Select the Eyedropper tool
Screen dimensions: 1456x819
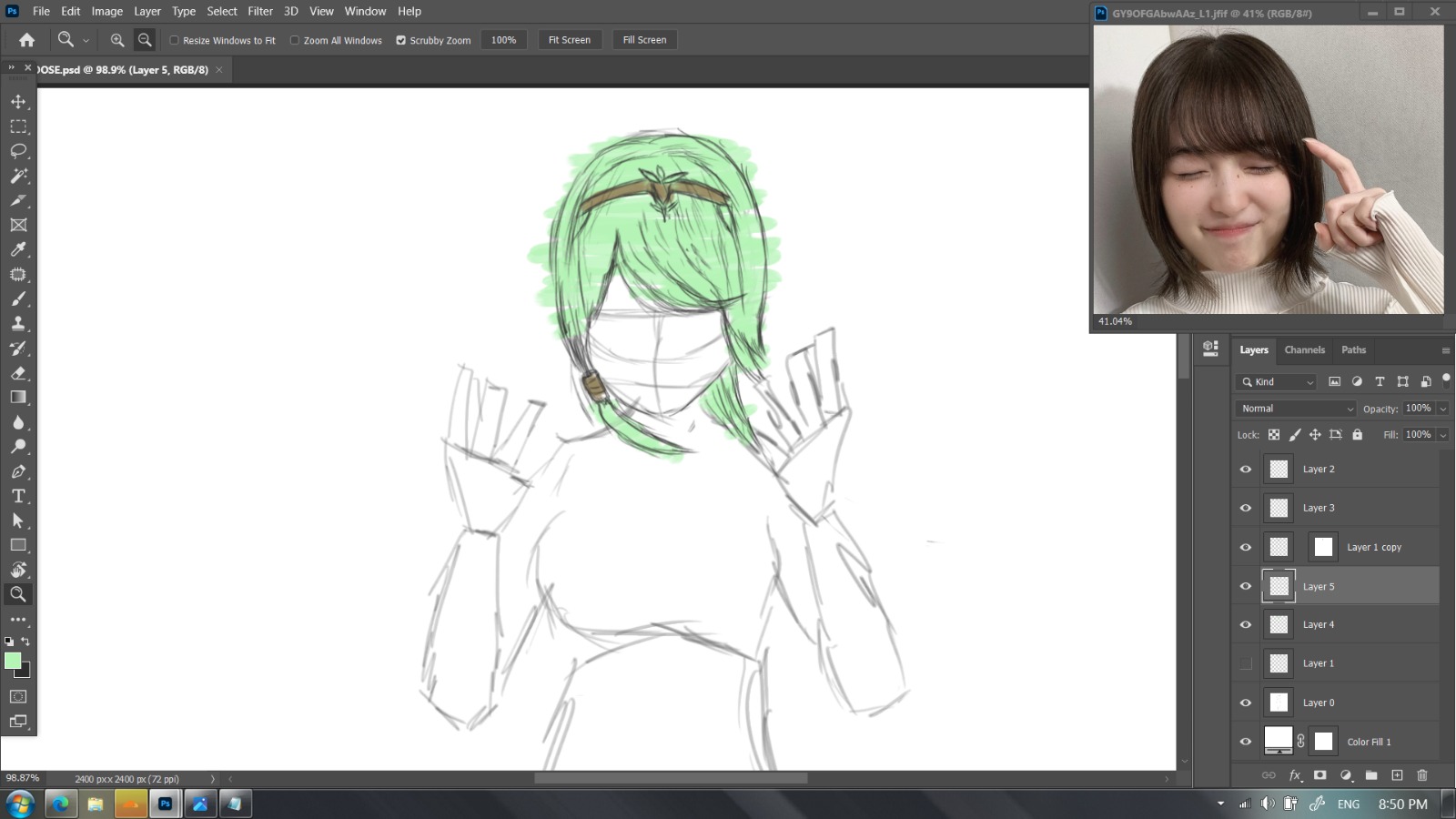click(18, 249)
